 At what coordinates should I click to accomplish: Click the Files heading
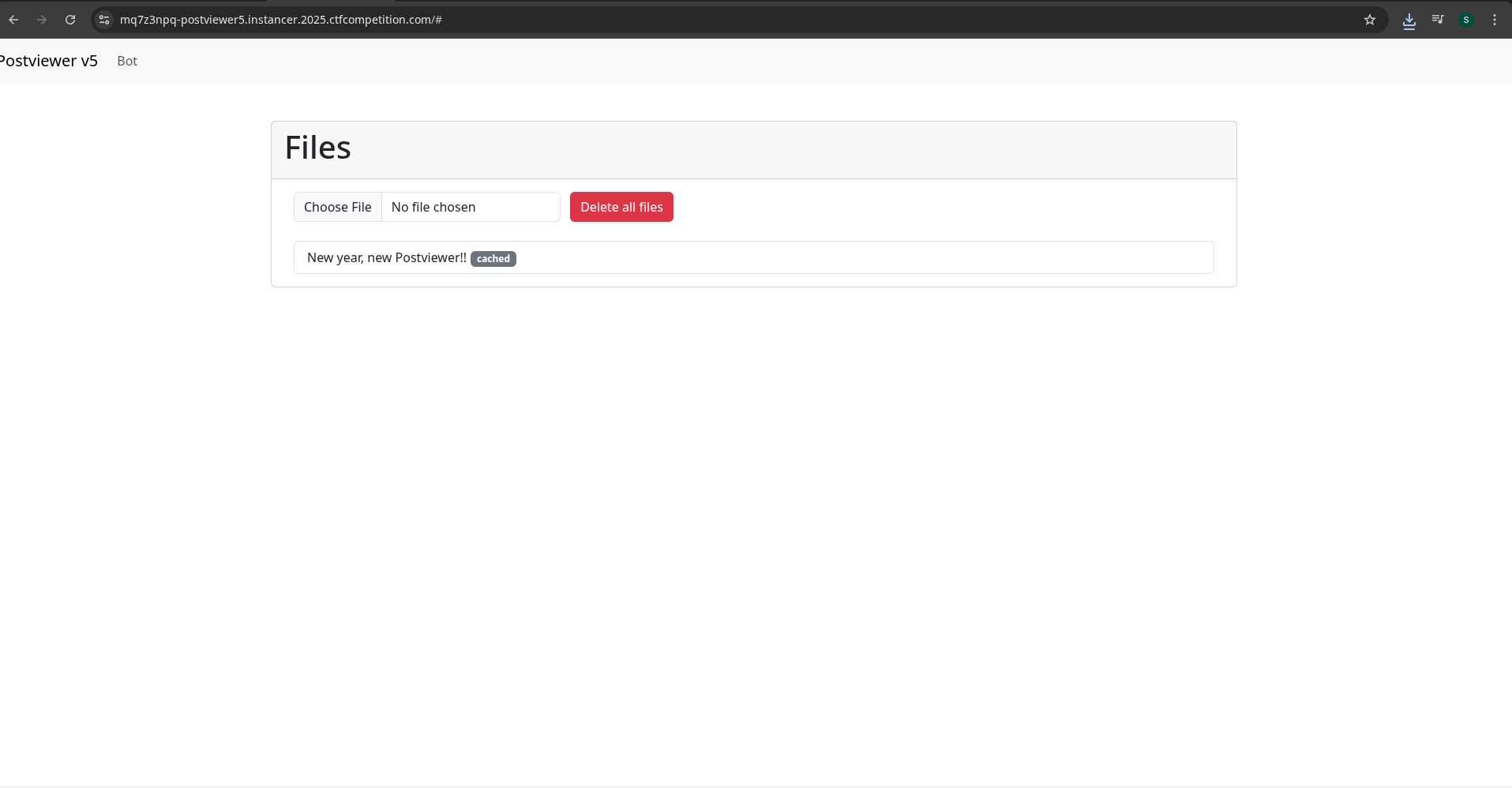[318, 148]
